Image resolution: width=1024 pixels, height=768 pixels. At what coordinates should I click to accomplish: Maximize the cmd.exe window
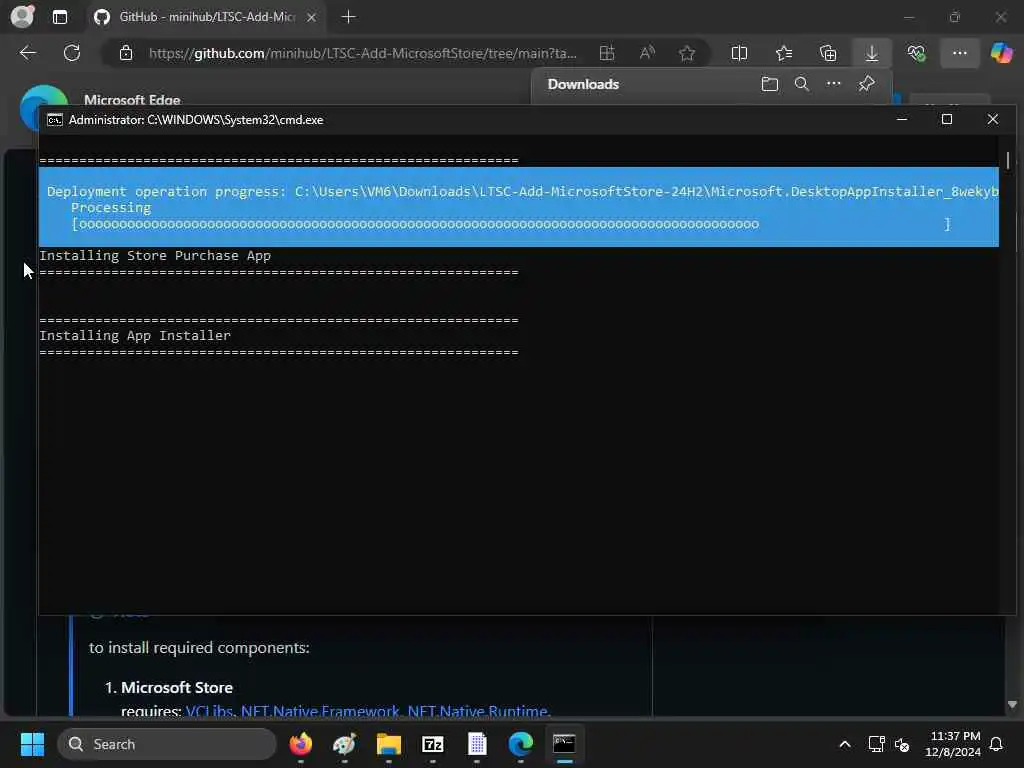(x=947, y=120)
